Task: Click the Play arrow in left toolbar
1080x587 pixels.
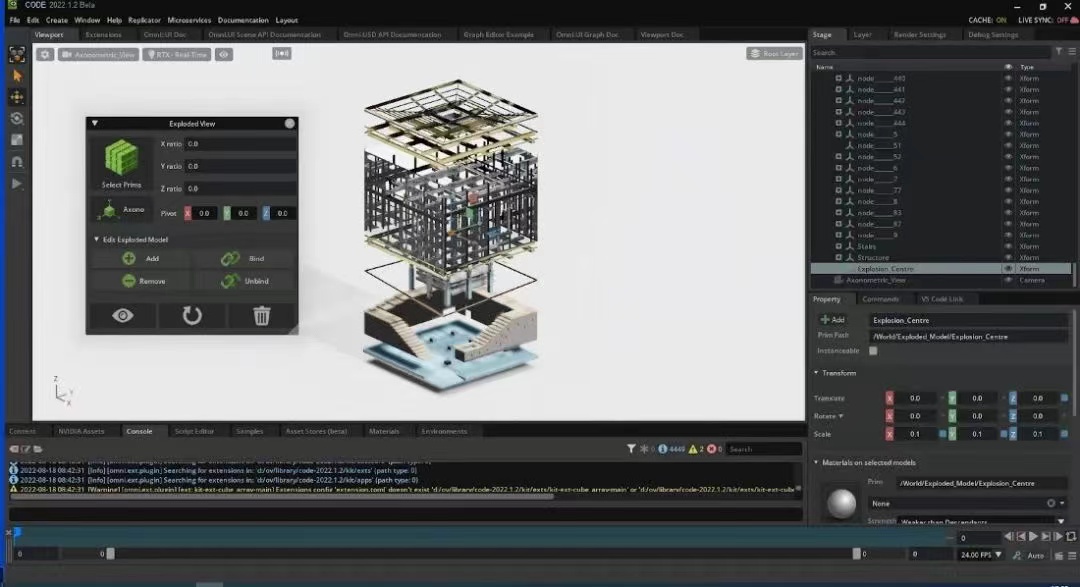Action: coord(17,184)
